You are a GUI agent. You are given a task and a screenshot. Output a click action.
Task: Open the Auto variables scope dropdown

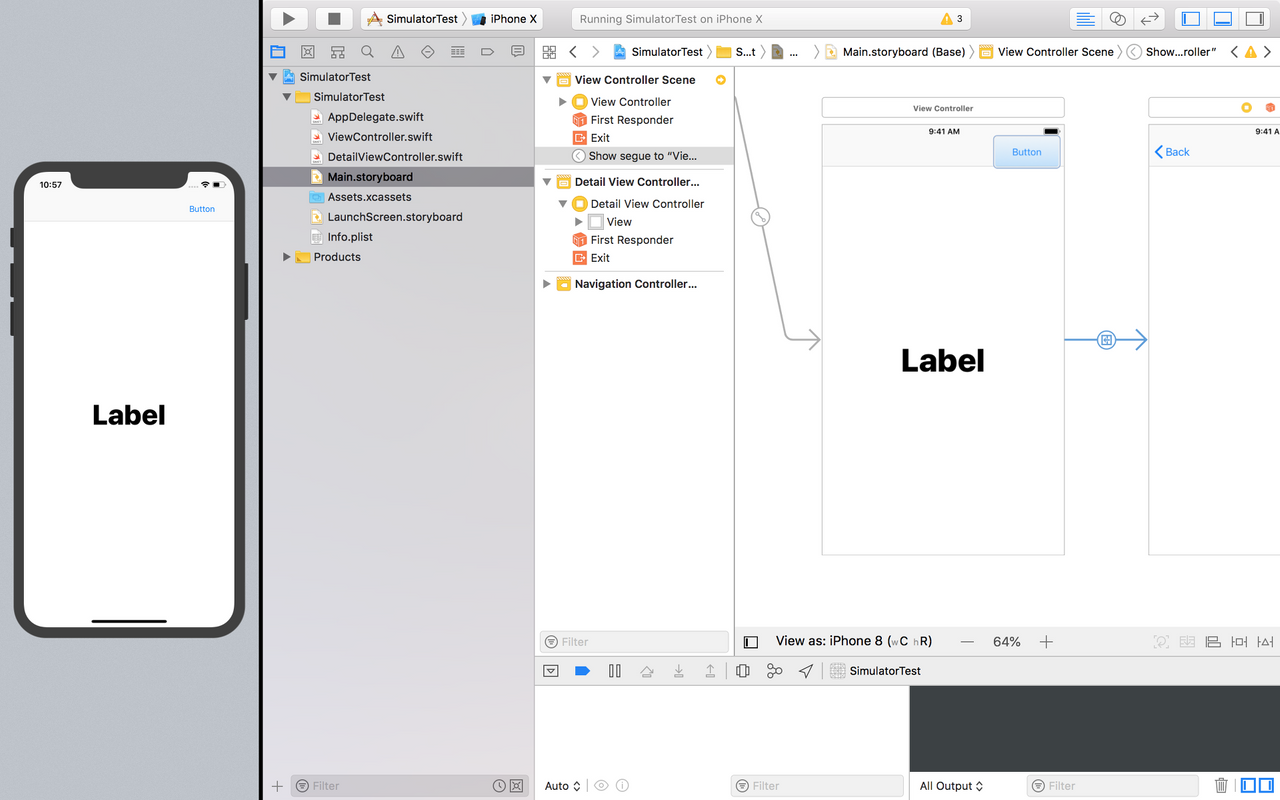[562, 786]
